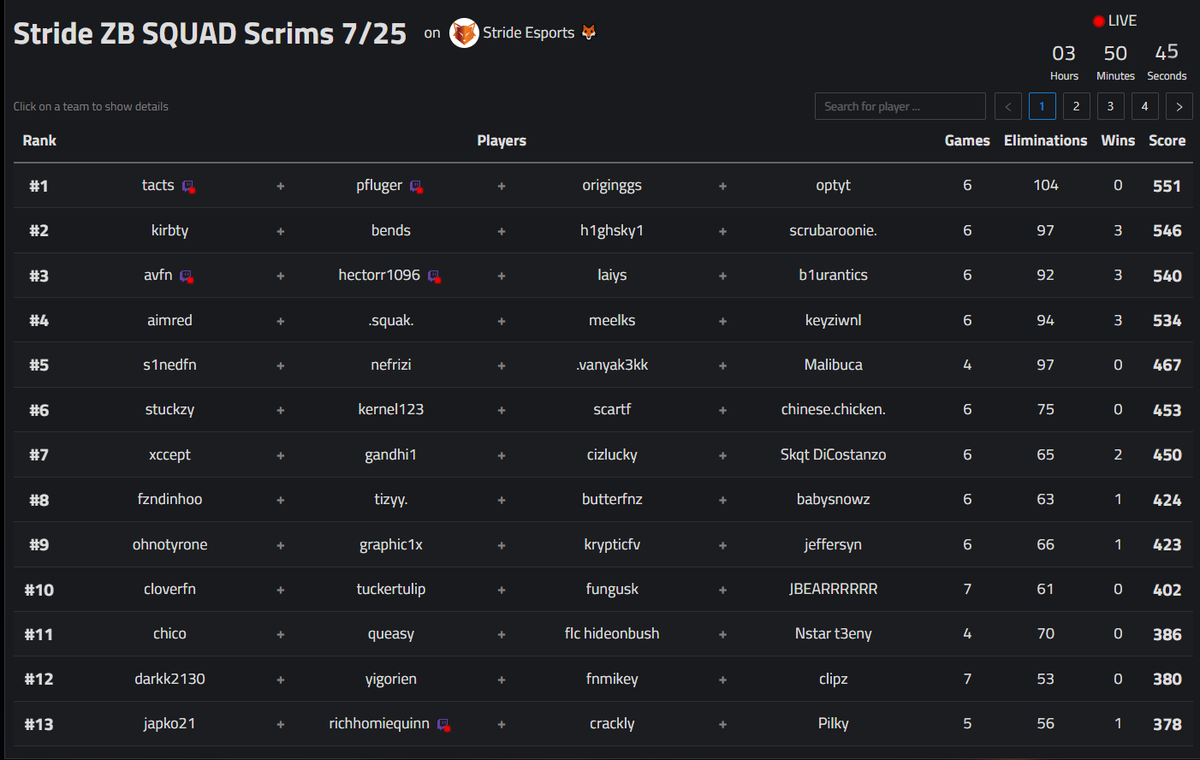Click the LIVE status label
Screen dimensions: 1200x760
click(1122, 21)
